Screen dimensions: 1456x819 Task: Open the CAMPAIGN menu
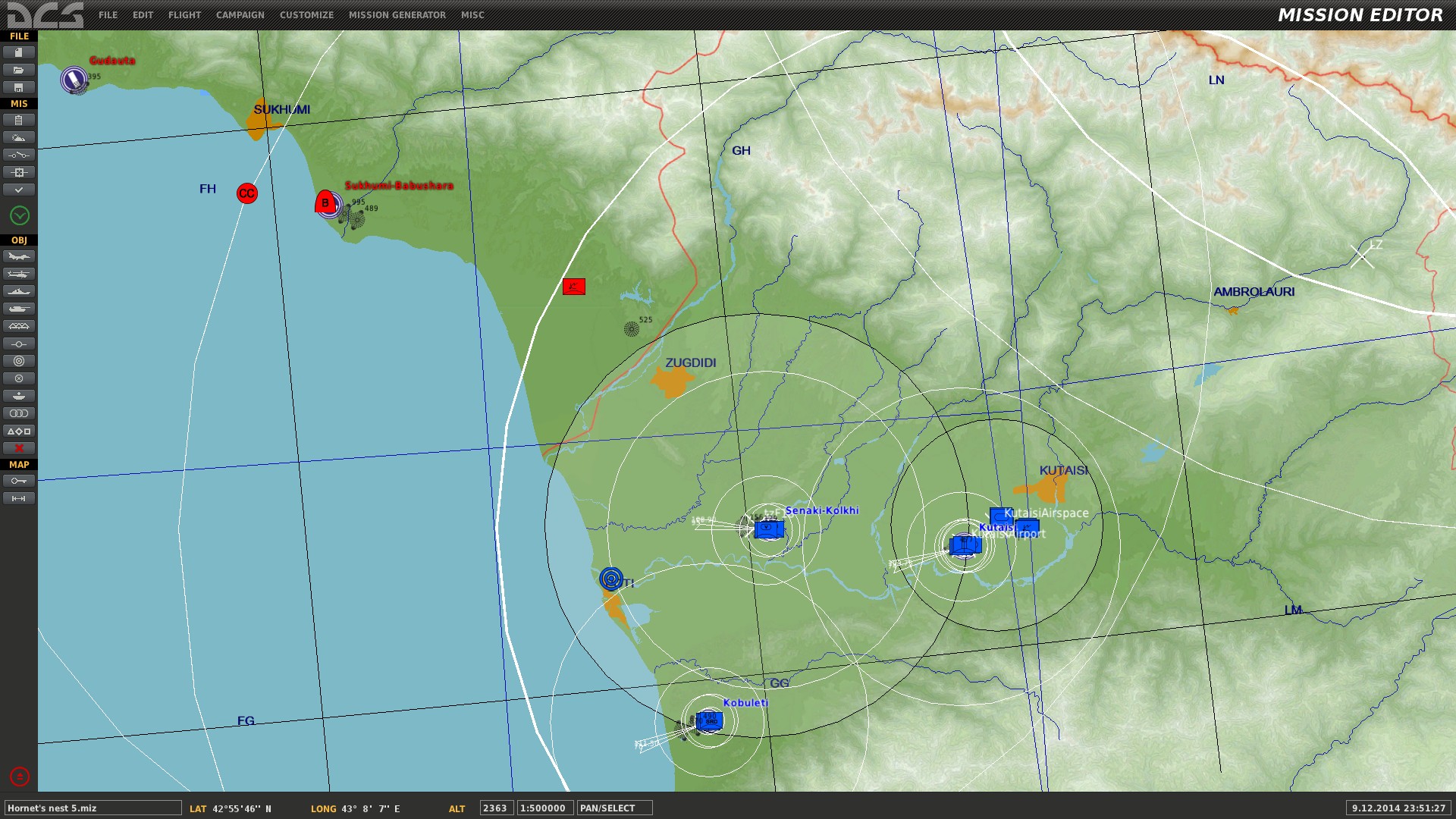(240, 15)
